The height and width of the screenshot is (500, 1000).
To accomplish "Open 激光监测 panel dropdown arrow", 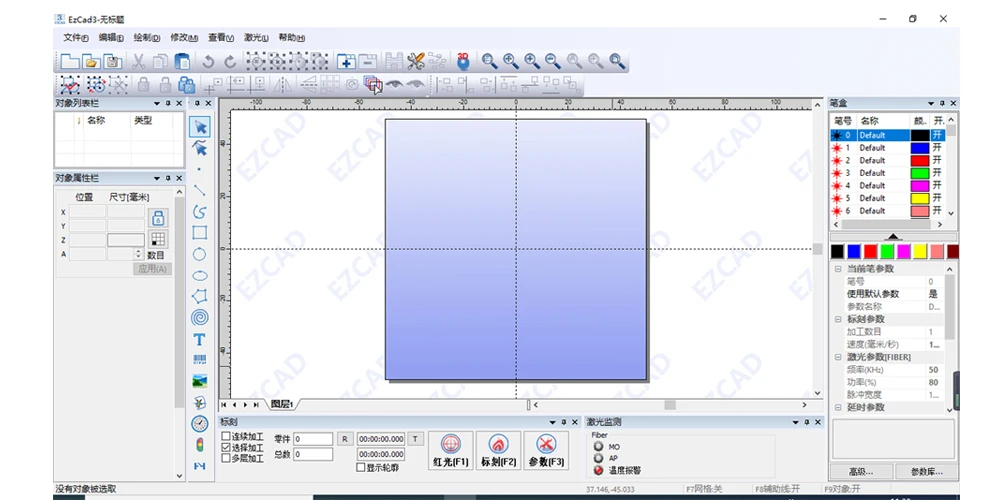I will 795,422.
